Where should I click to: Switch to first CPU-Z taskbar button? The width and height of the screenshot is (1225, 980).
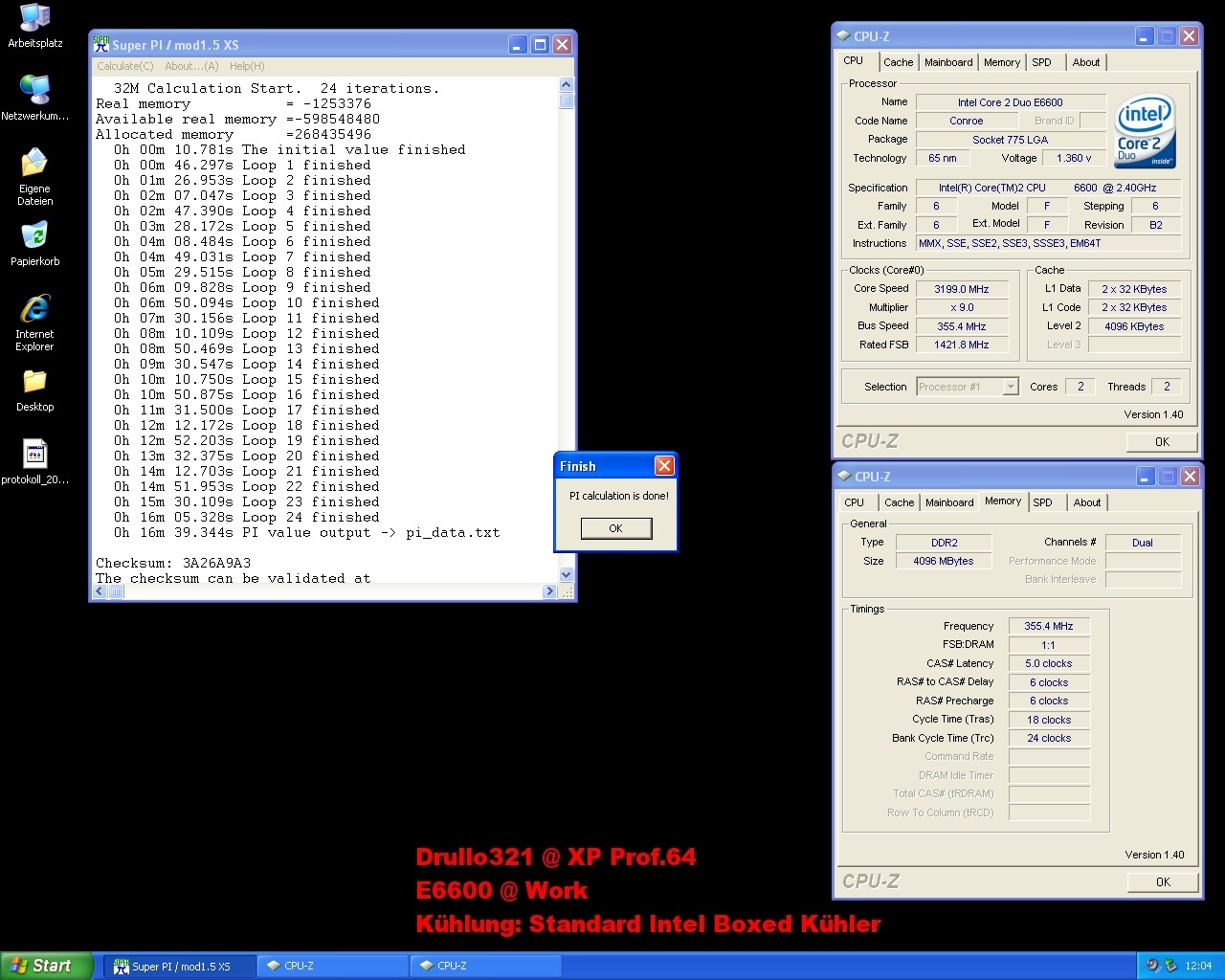tap(333, 967)
